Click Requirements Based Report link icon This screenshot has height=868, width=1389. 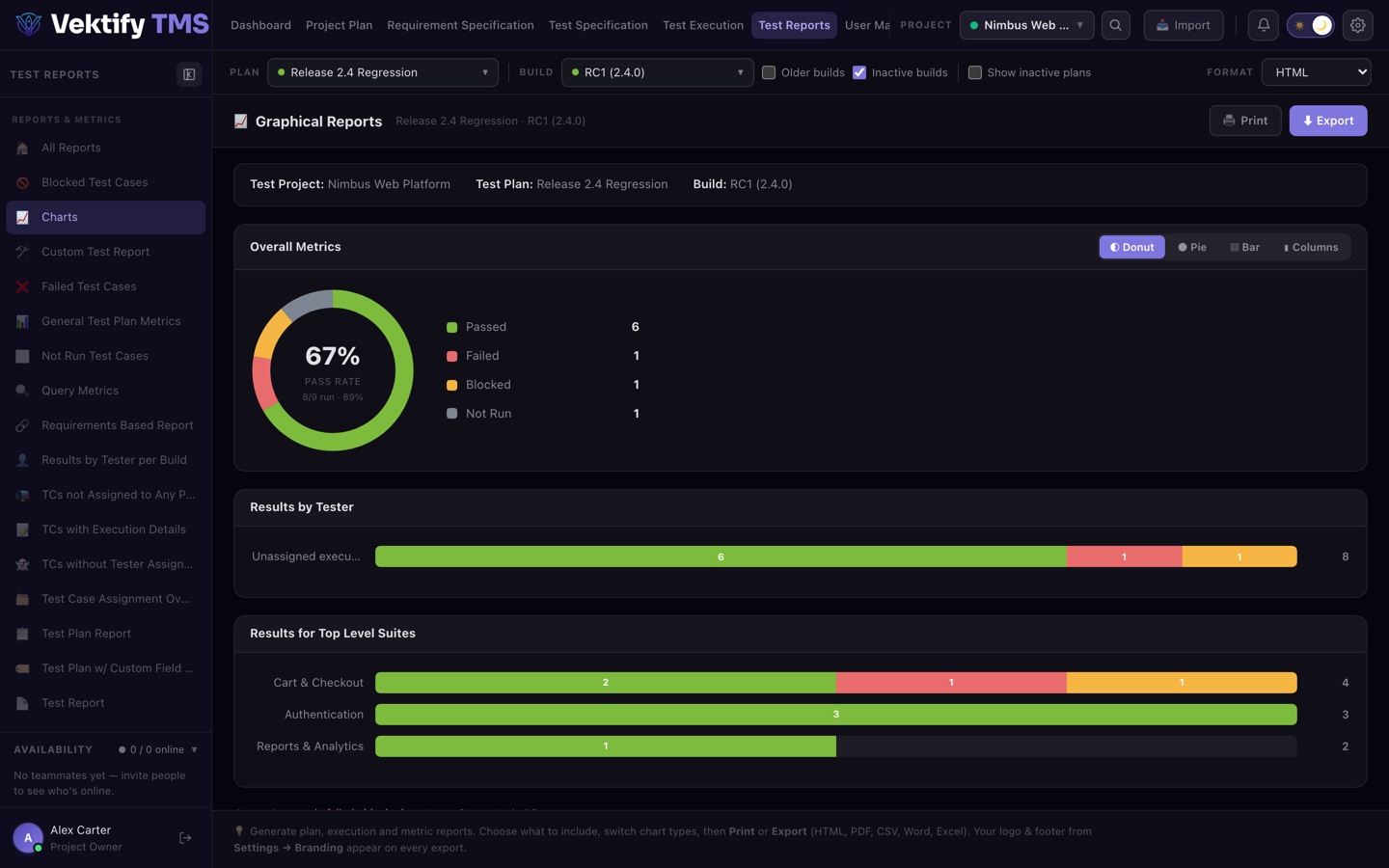[x=22, y=425]
